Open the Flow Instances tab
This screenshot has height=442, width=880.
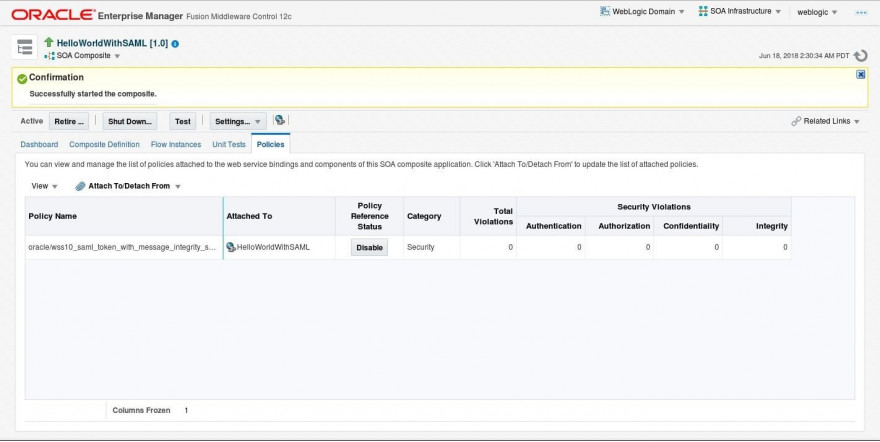[x=176, y=145]
